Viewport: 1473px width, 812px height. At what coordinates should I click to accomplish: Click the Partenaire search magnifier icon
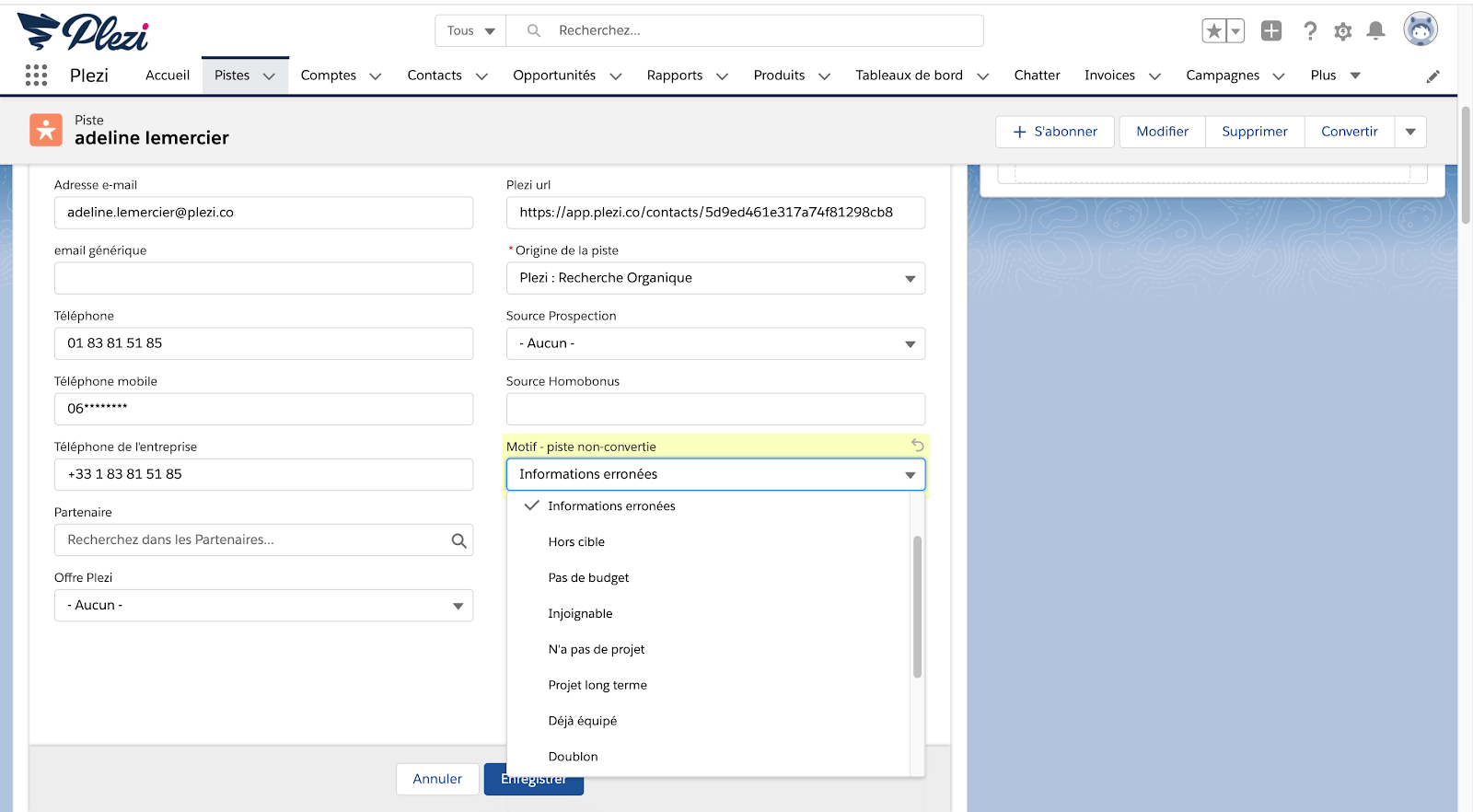458,540
